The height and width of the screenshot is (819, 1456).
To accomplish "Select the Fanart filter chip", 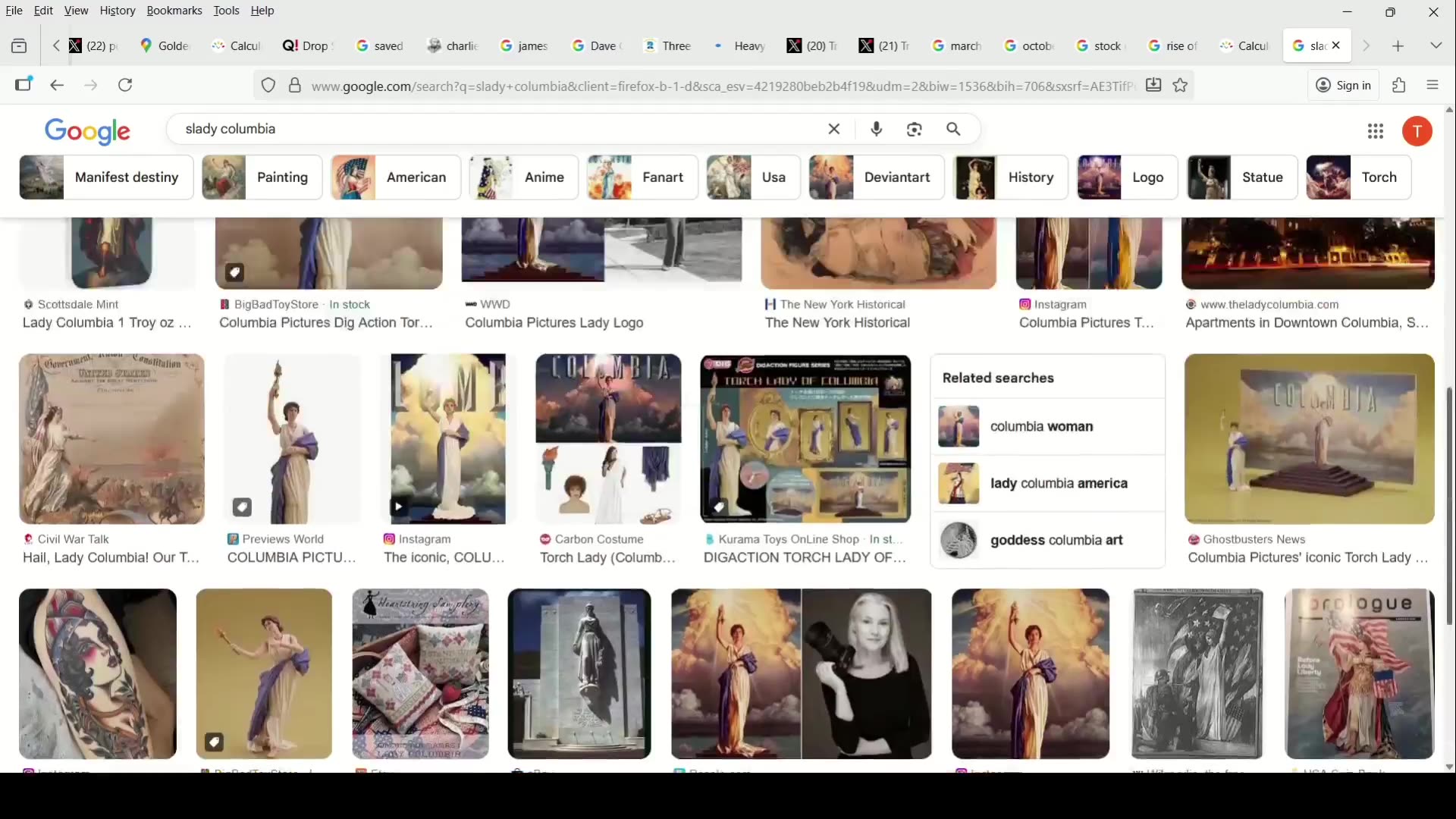I will click(x=642, y=177).
